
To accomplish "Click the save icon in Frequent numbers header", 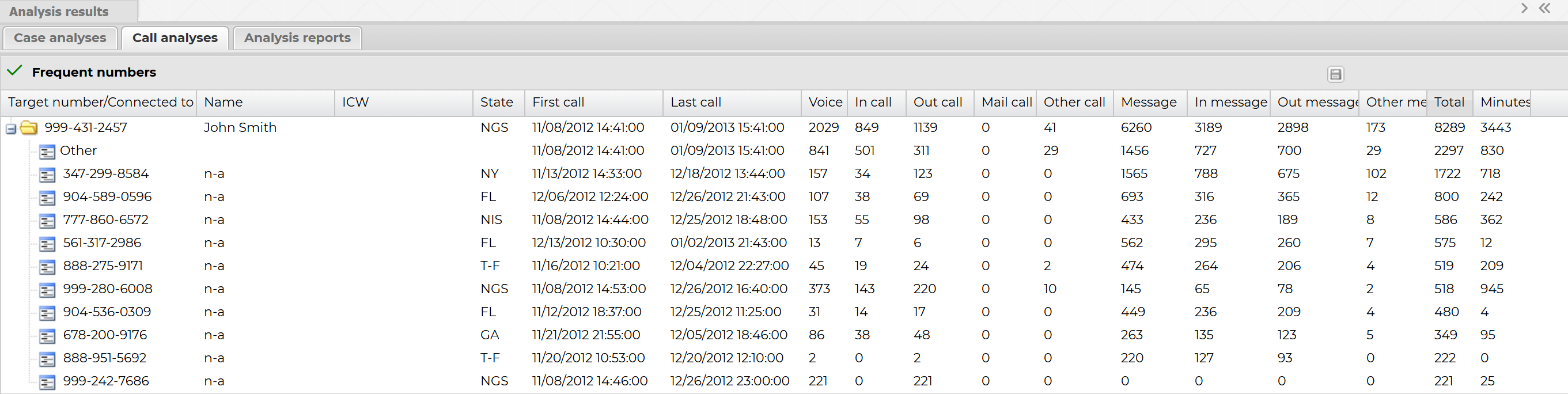I will [1335, 74].
